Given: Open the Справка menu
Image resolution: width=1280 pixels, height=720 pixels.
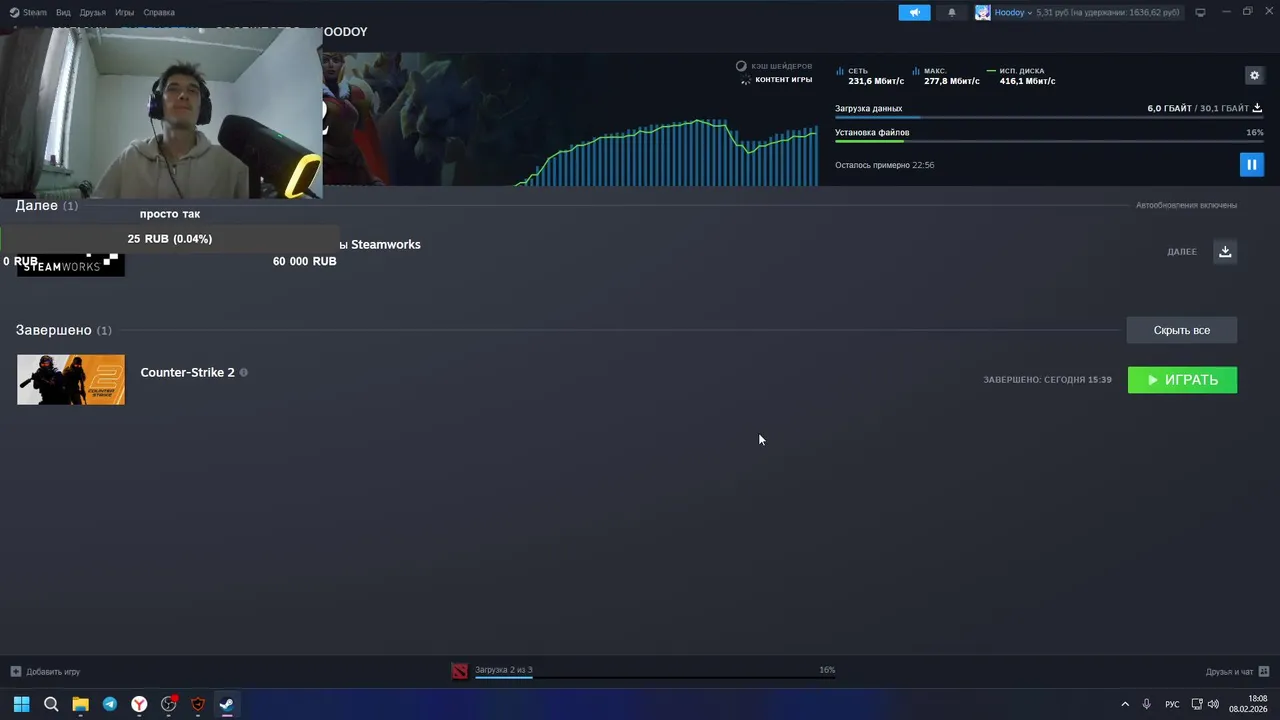Looking at the screenshot, I should [159, 12].
